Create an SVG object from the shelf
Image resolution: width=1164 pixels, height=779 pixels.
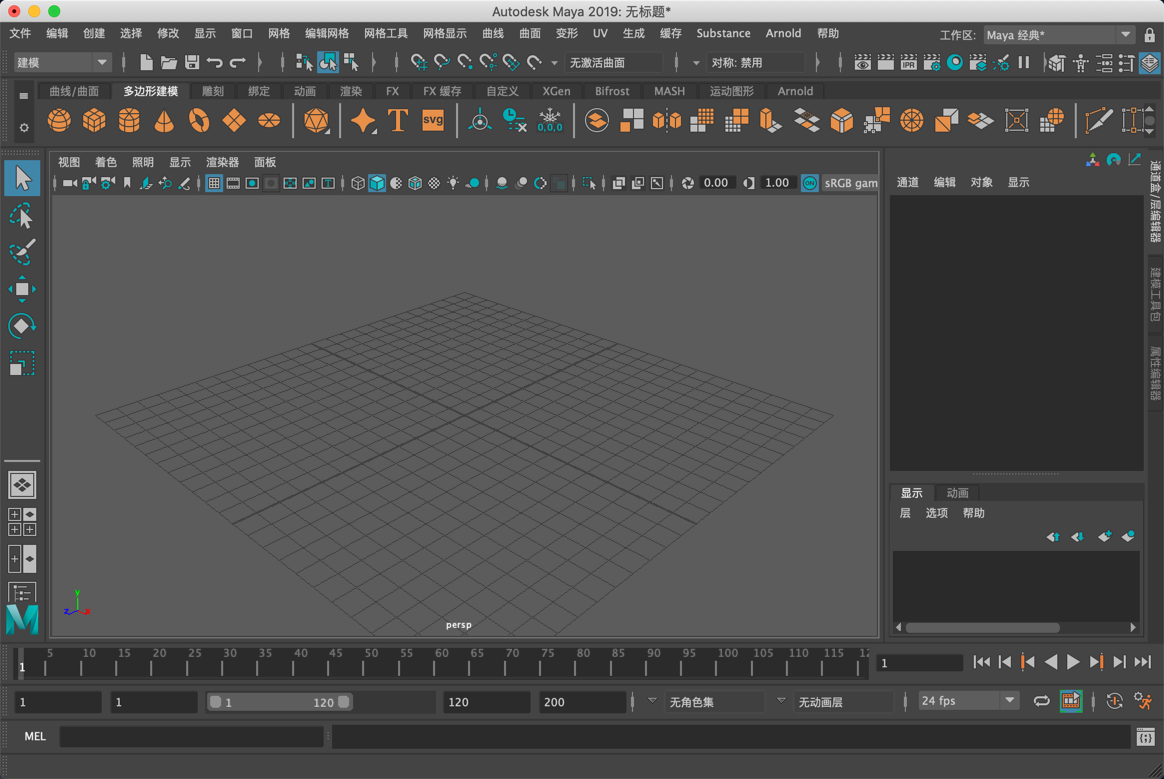coord(431,120)
